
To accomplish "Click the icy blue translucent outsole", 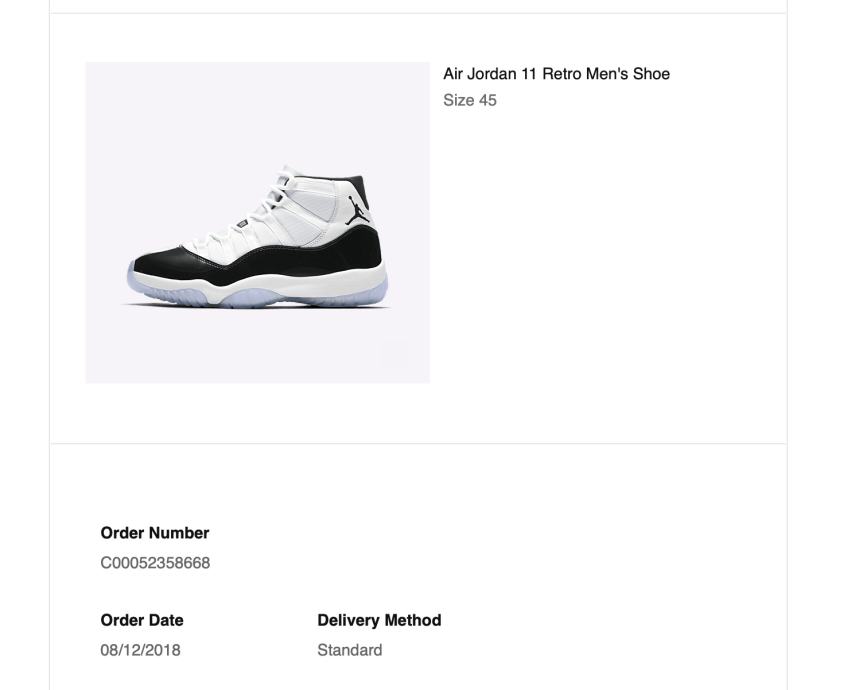I will point(250,299).
